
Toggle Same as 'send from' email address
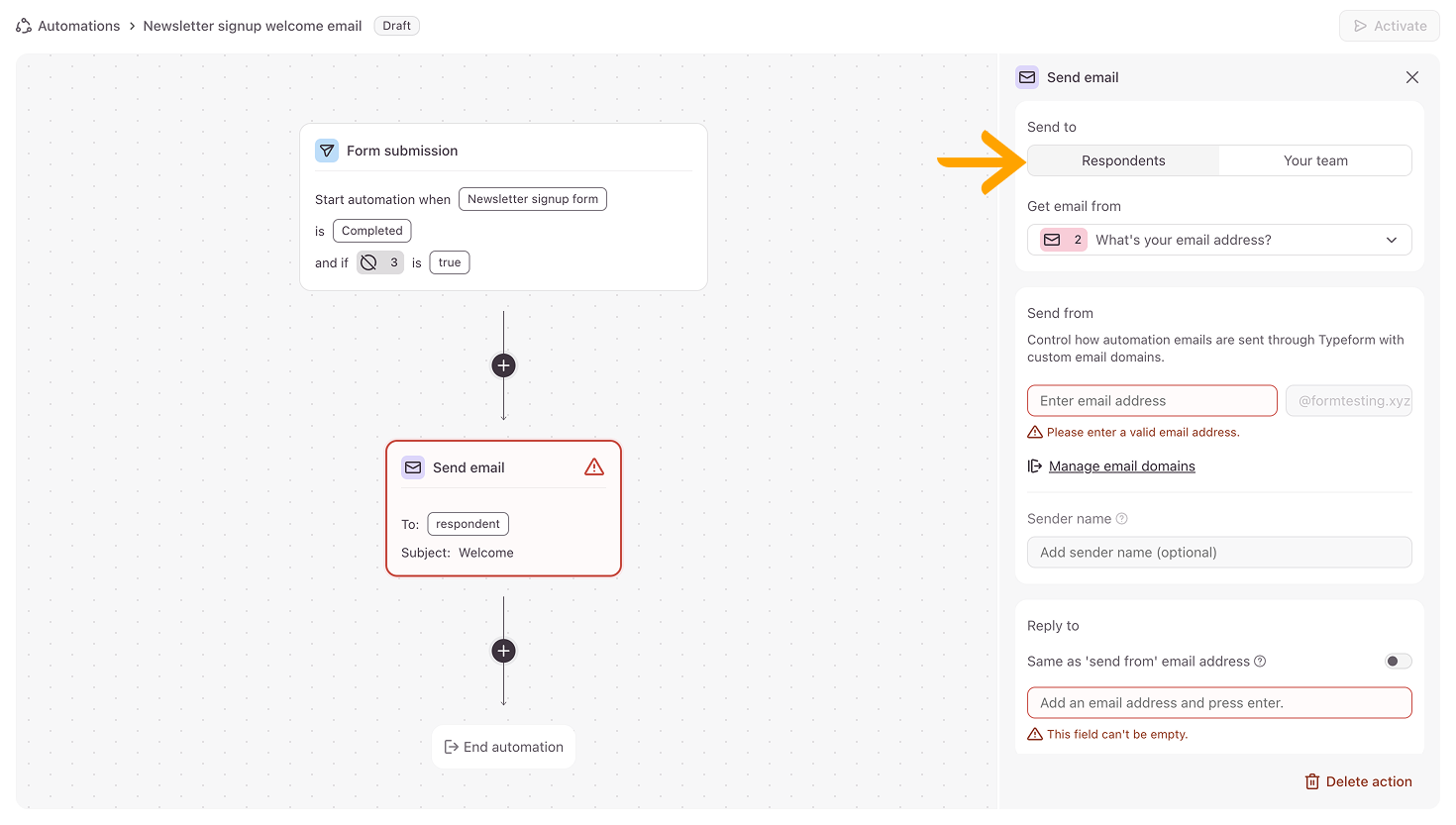[1398, 662]
